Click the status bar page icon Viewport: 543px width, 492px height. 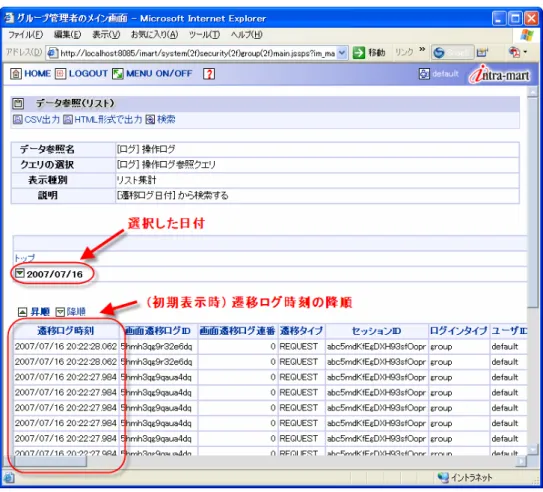coord(9,478)
